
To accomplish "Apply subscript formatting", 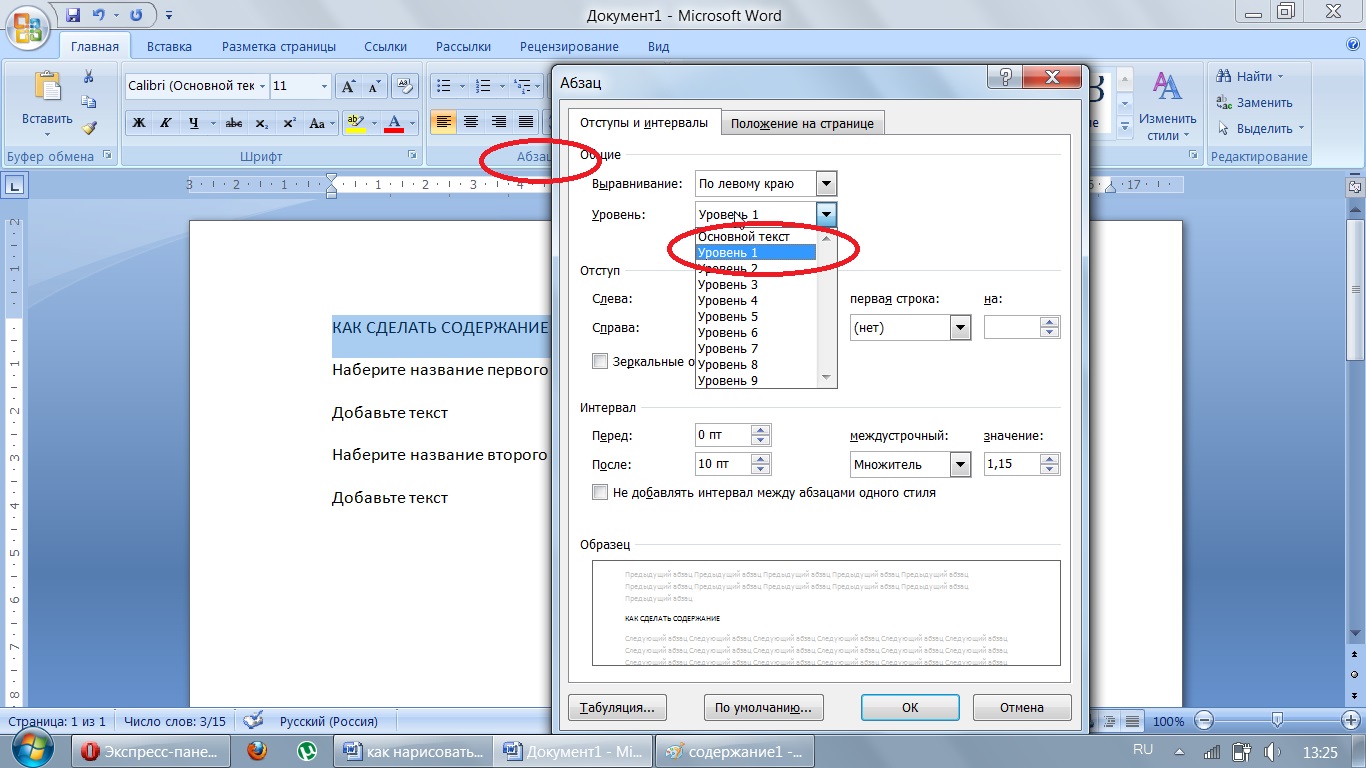I will (x=262, y=123).
